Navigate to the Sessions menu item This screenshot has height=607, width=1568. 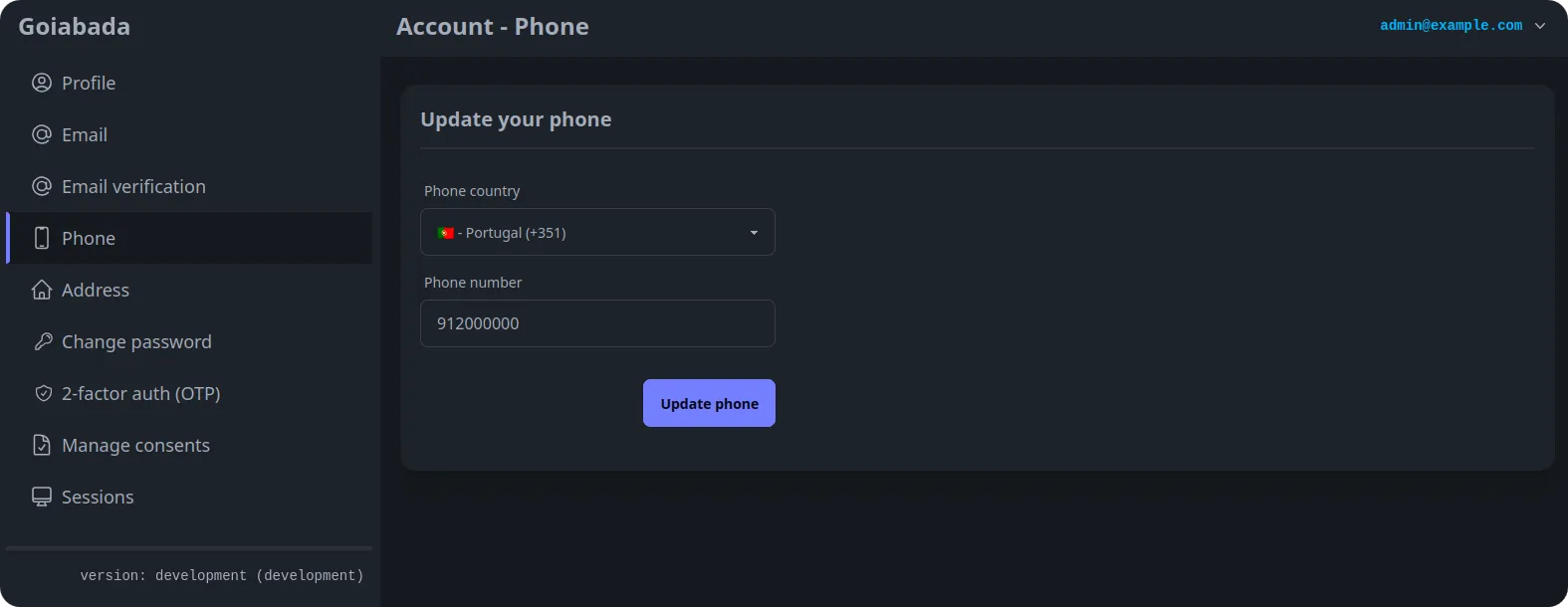click(98, 497)
